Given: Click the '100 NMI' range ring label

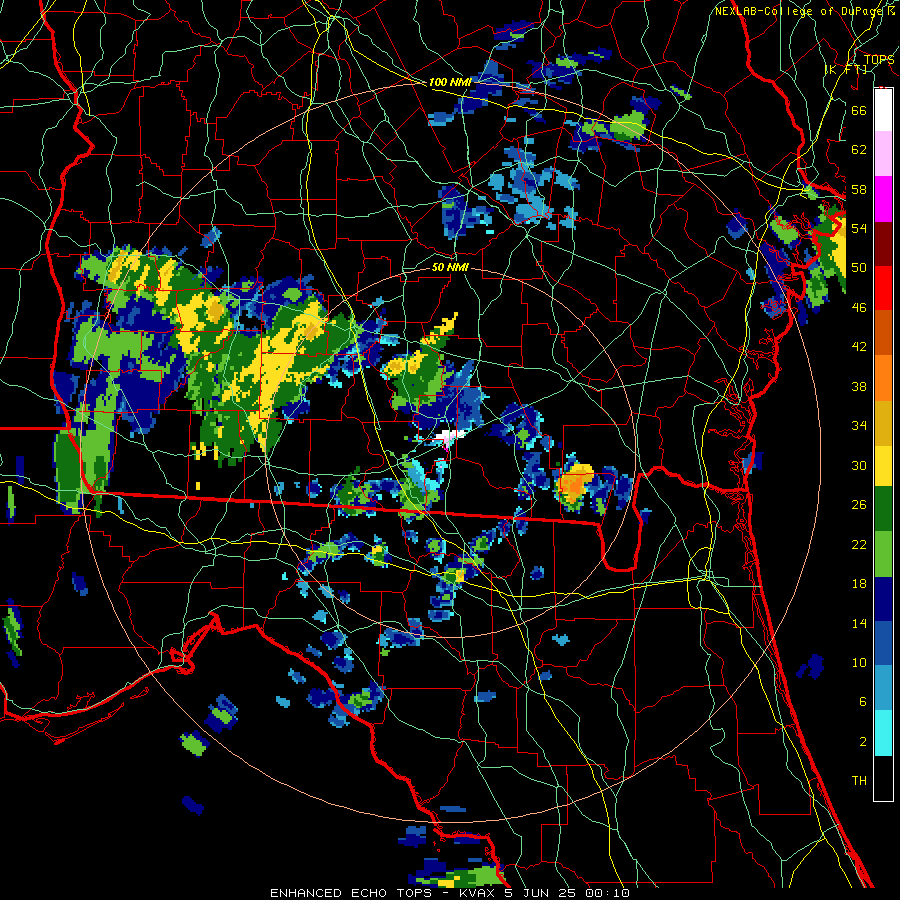Looking at the screenshot, I should 449,82.
